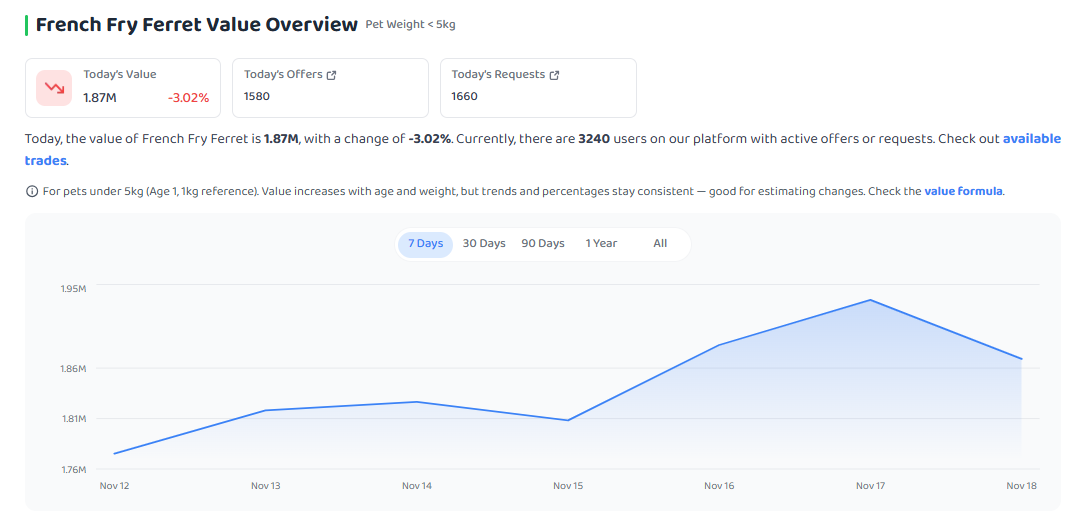1073x526 pixels.
Task: Click the bold 3240 users figure
Action: pos(594,139)
